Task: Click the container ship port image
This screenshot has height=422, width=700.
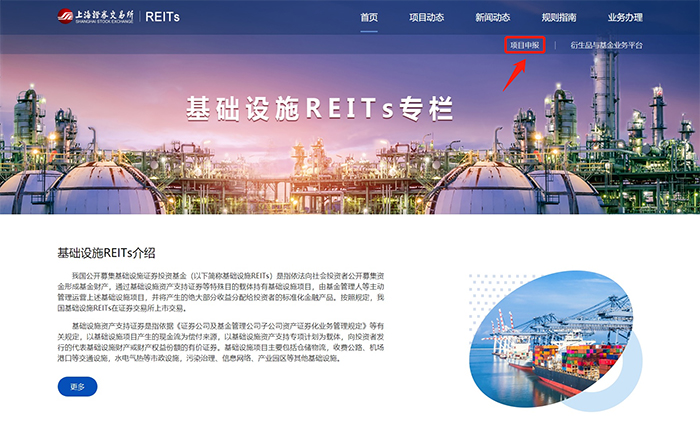Action: [552, 339]
